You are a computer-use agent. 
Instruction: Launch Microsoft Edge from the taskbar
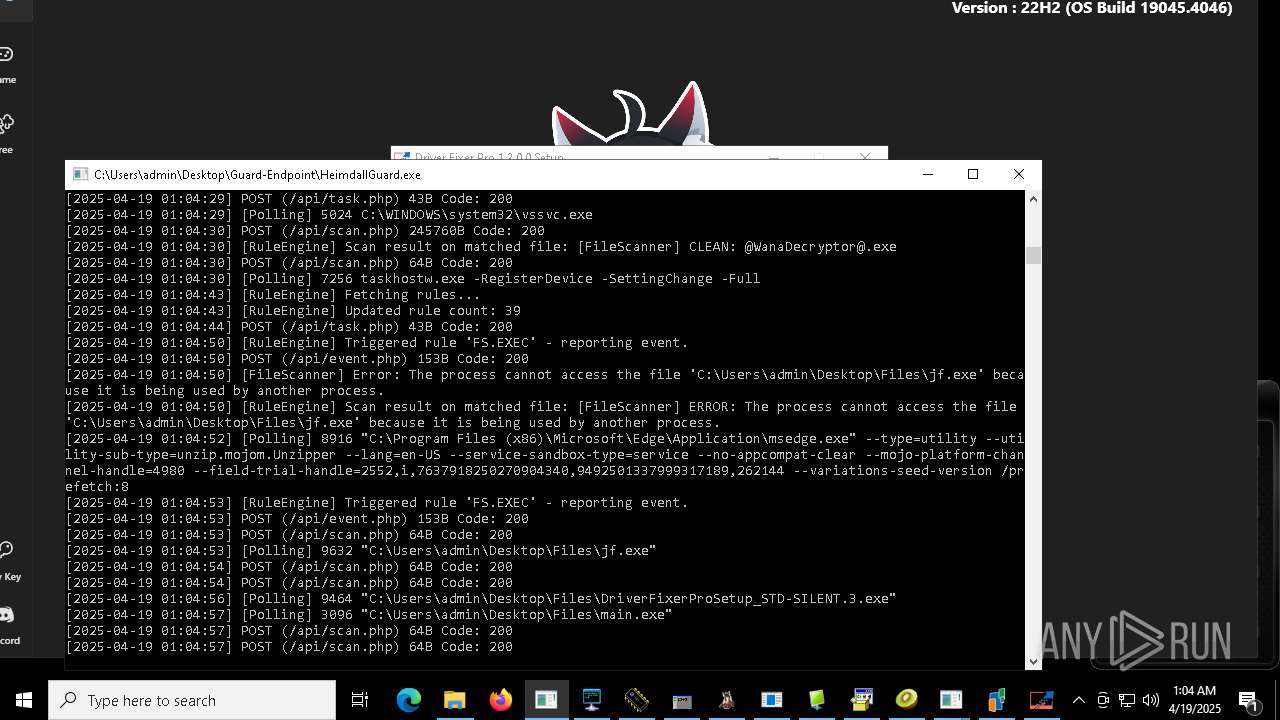[409, 700]
